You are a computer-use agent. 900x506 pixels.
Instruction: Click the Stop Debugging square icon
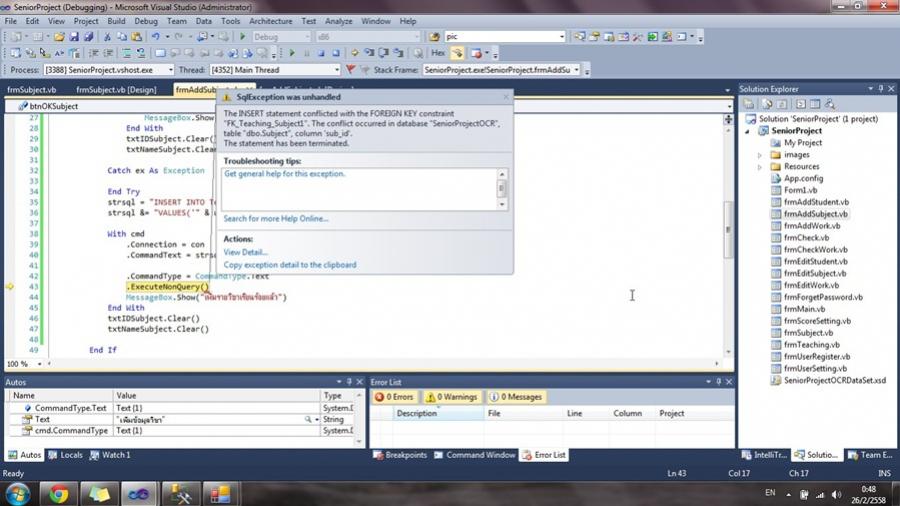pyautogui.click(x=321, y=53)
